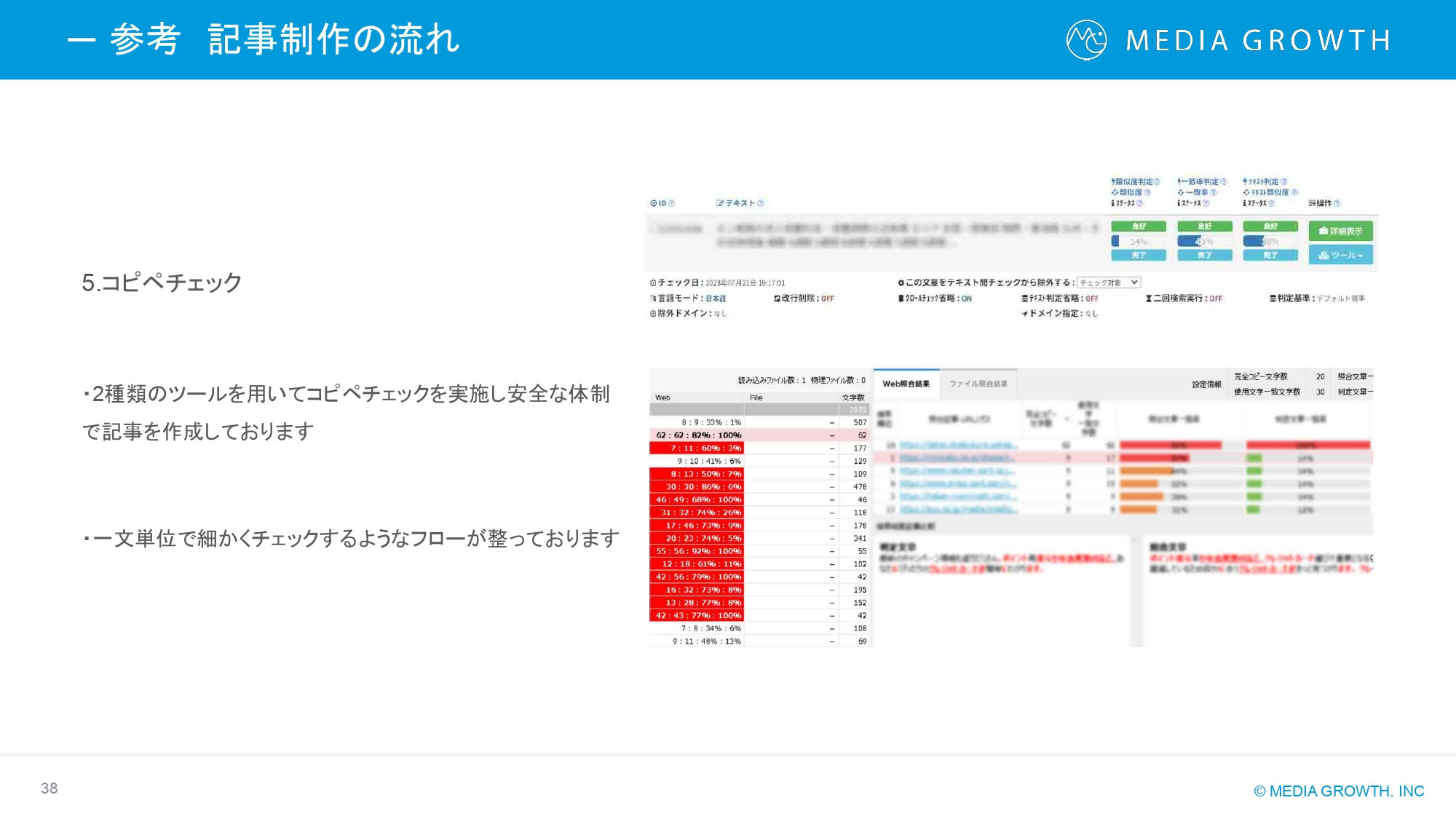
Task: Click the help icon next to the テキスト column header
Action: click(761, 202)
